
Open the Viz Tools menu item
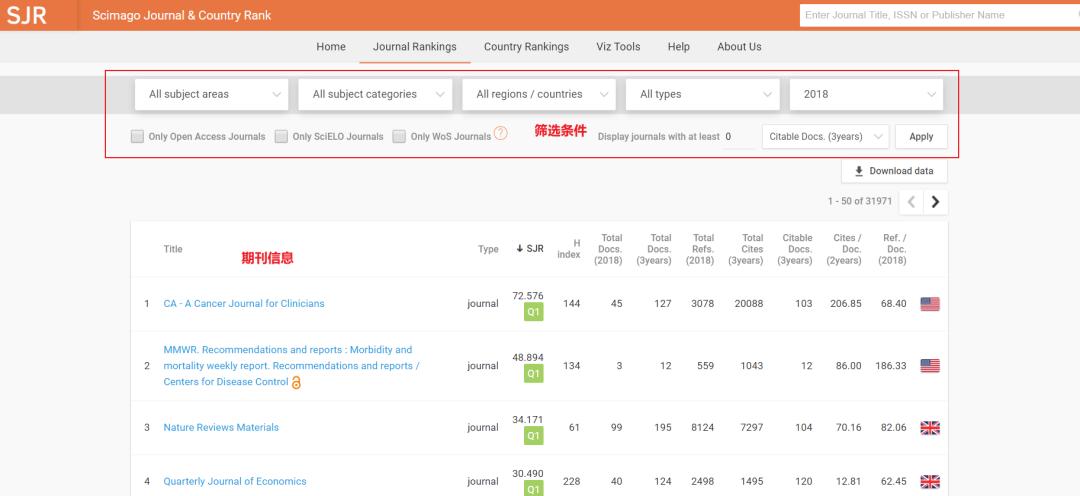click(618, 47)
